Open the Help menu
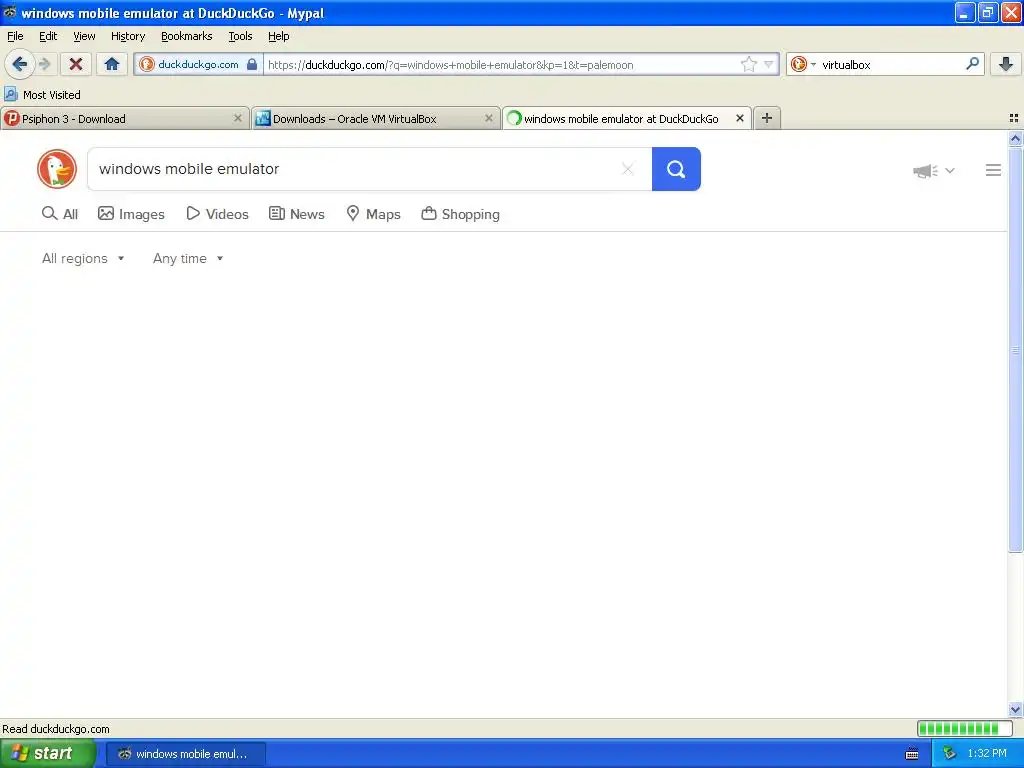 pyautogui.click(x=279, y=36)
